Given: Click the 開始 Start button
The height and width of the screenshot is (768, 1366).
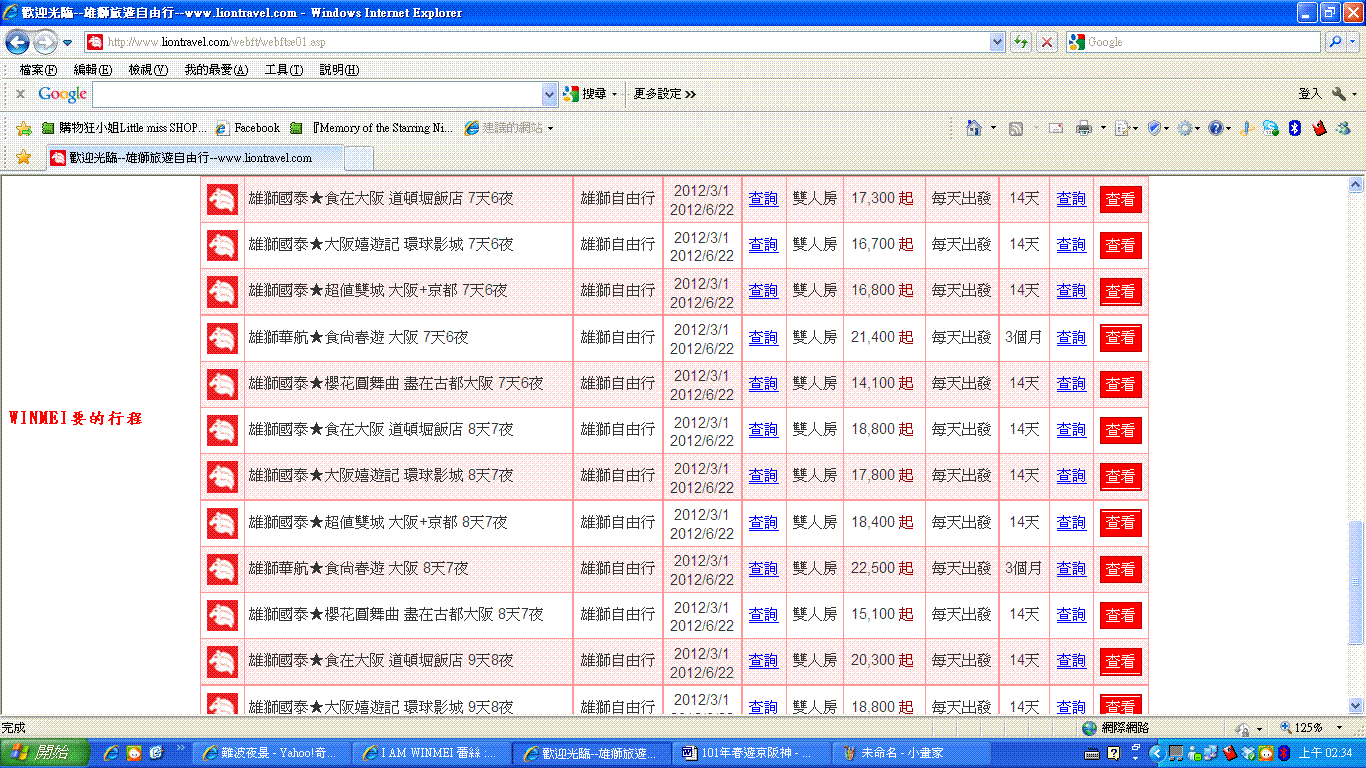Looking at the screenshot, I should [44, 753].
